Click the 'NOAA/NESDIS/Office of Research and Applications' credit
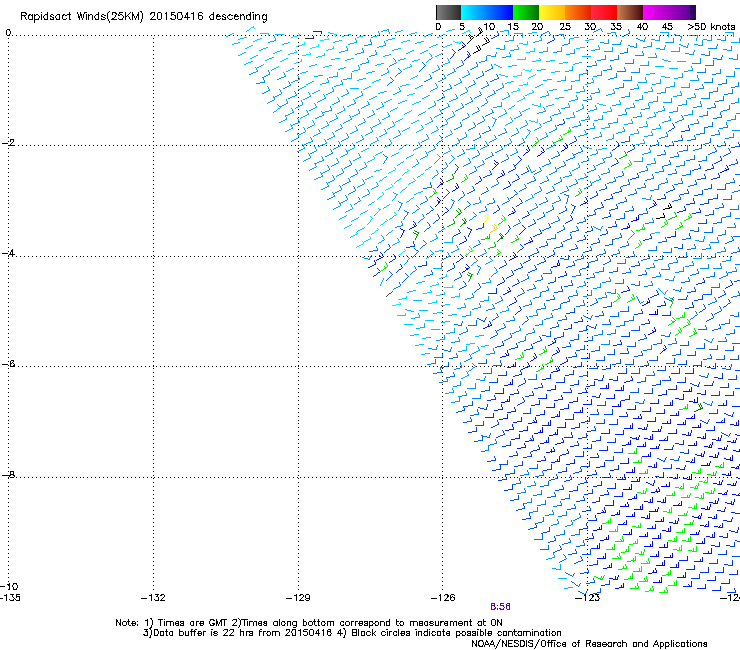740x650 pixels. coord(589,644)
